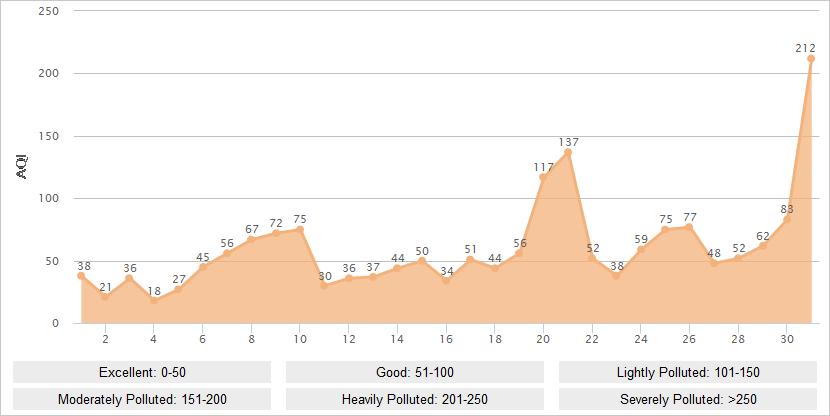Click the lowest data point labeled 18
The width and height of the screenshot is (830, 416).
[x=154, y=301]
